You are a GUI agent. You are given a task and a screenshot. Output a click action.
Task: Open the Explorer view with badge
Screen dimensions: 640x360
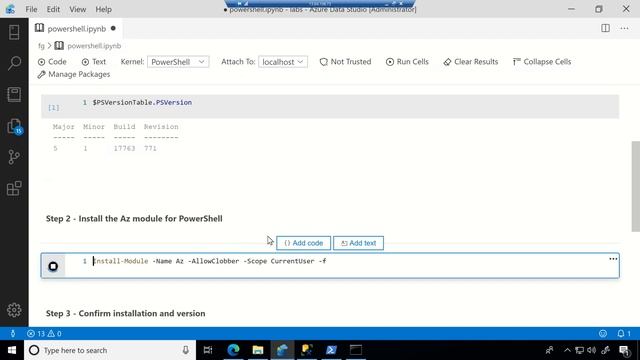pos(15,126)
